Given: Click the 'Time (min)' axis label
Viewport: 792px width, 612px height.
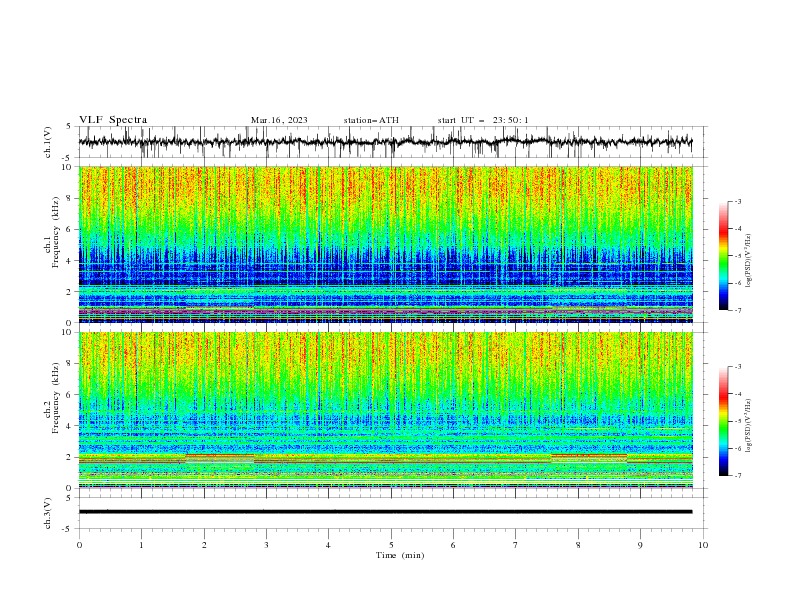Looking at the screenshot, I should [x=400, y=555].
